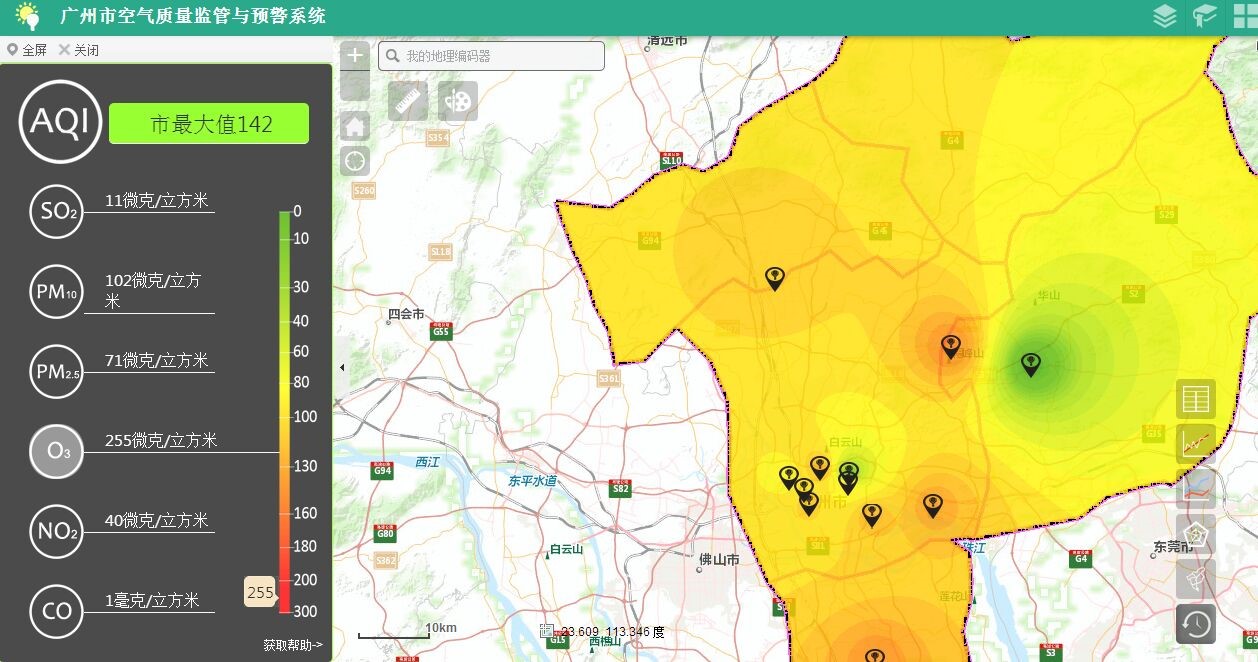This screenshot has width=1258, height=662.
Task: Click the title 广州市空气质量监管与预警系统
Action: 192,16
